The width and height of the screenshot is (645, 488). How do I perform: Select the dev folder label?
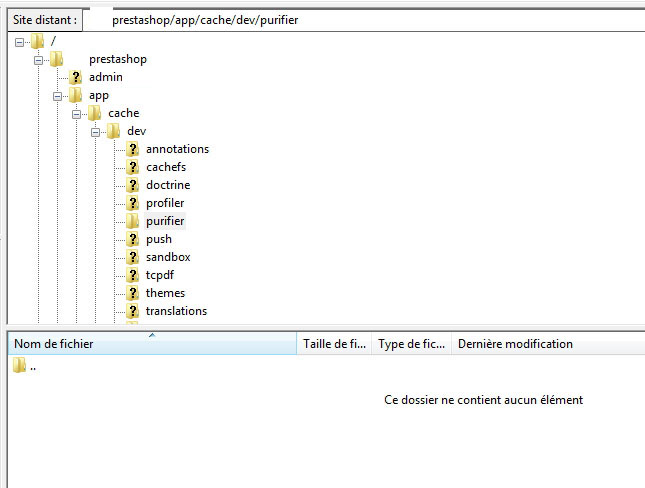click(x=137, y=131)
